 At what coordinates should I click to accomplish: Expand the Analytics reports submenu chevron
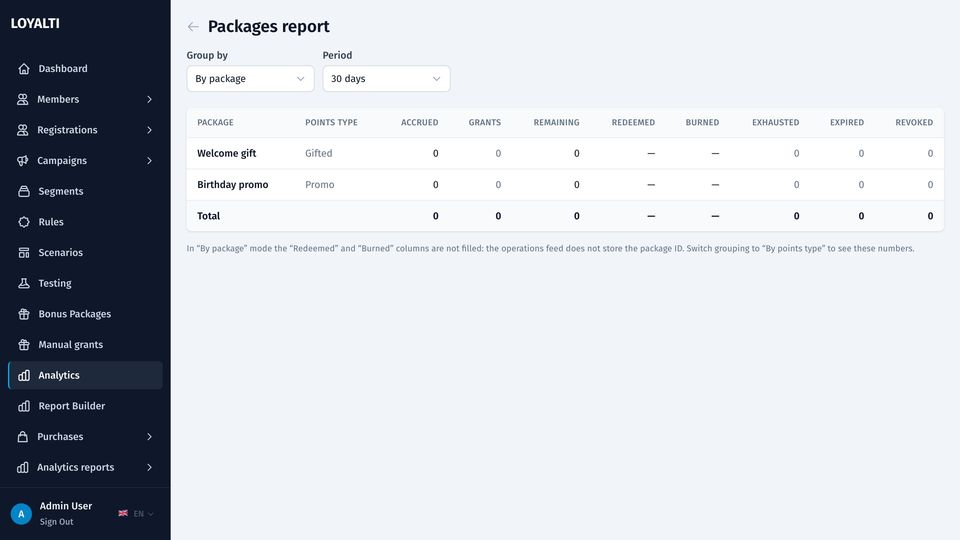[x=149, y=467]
